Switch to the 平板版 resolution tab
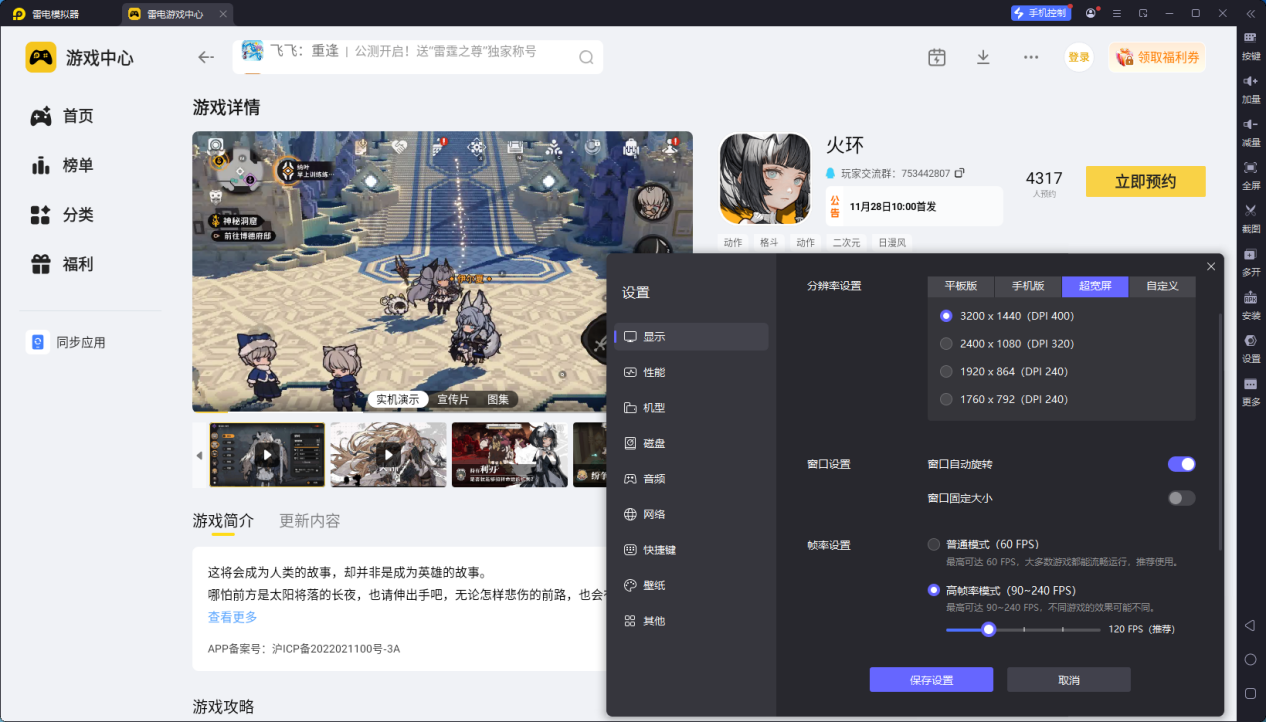 (960, 286)
